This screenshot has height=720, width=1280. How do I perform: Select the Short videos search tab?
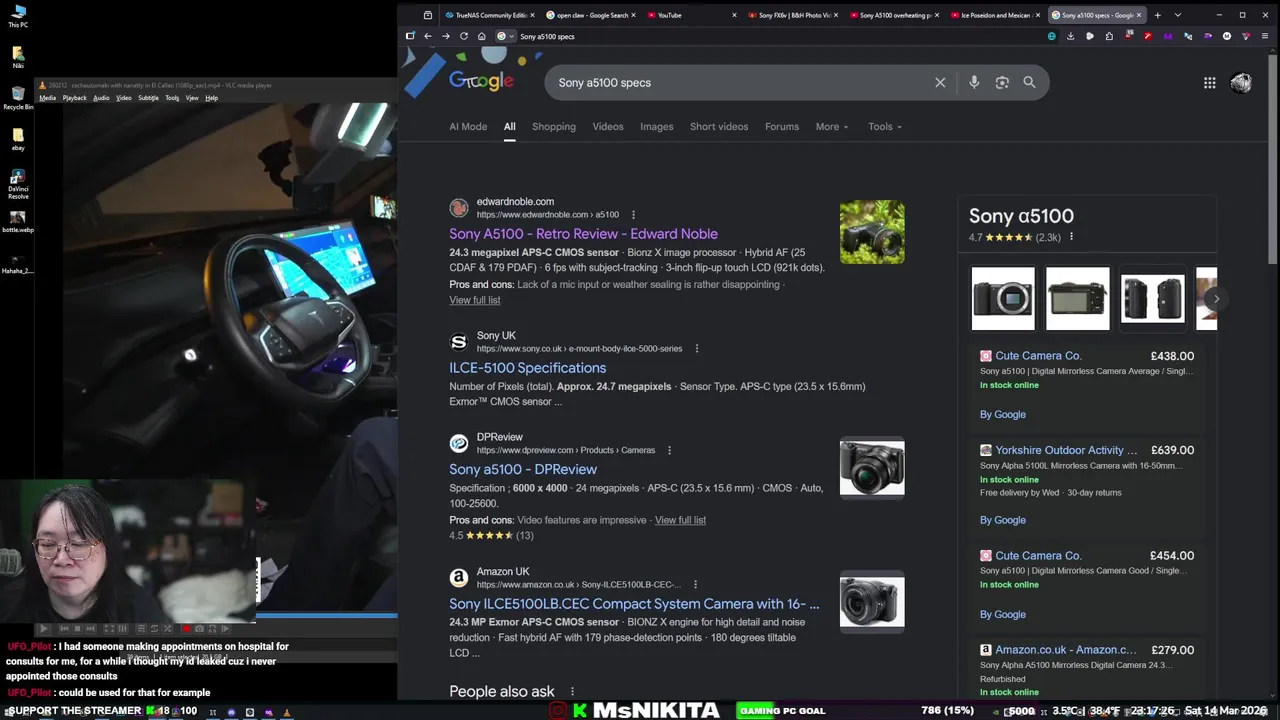click(719, 127)
